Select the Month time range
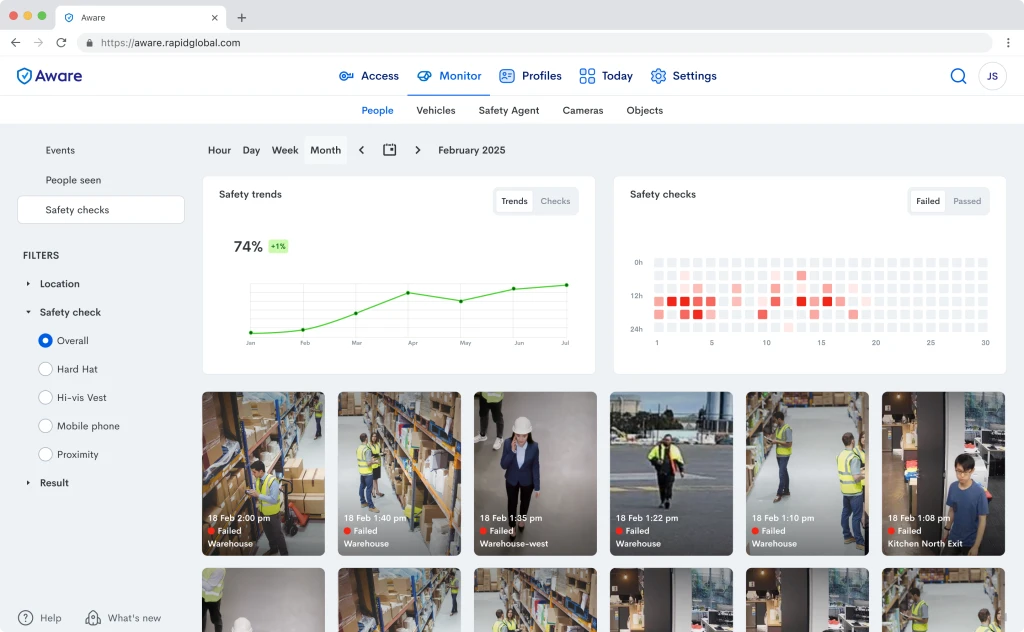Screen dimensions: 1024x632 pos(325,150)
